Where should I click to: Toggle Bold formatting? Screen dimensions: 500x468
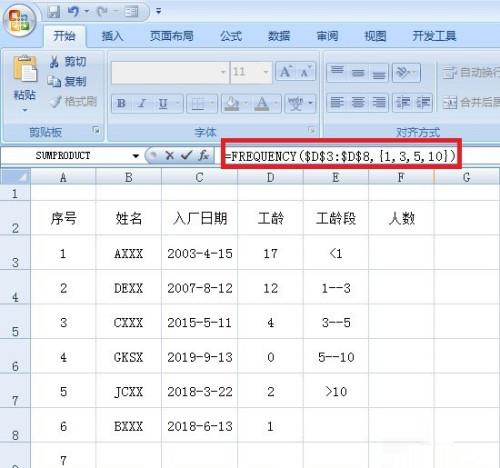121,103
